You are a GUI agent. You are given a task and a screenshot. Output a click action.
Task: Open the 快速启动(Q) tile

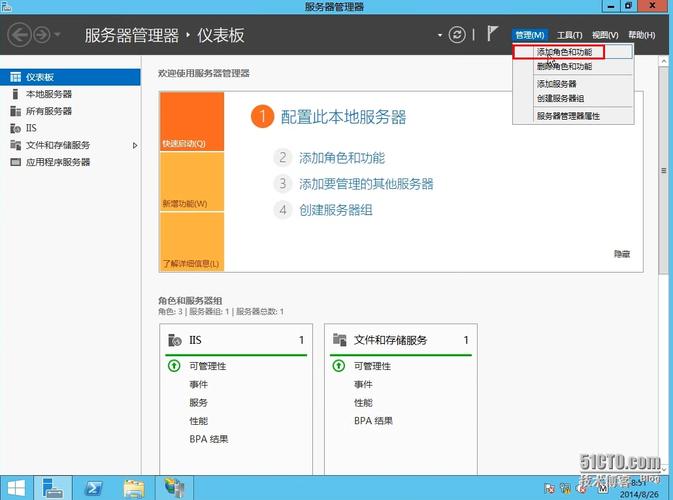[x=192, y=121]
